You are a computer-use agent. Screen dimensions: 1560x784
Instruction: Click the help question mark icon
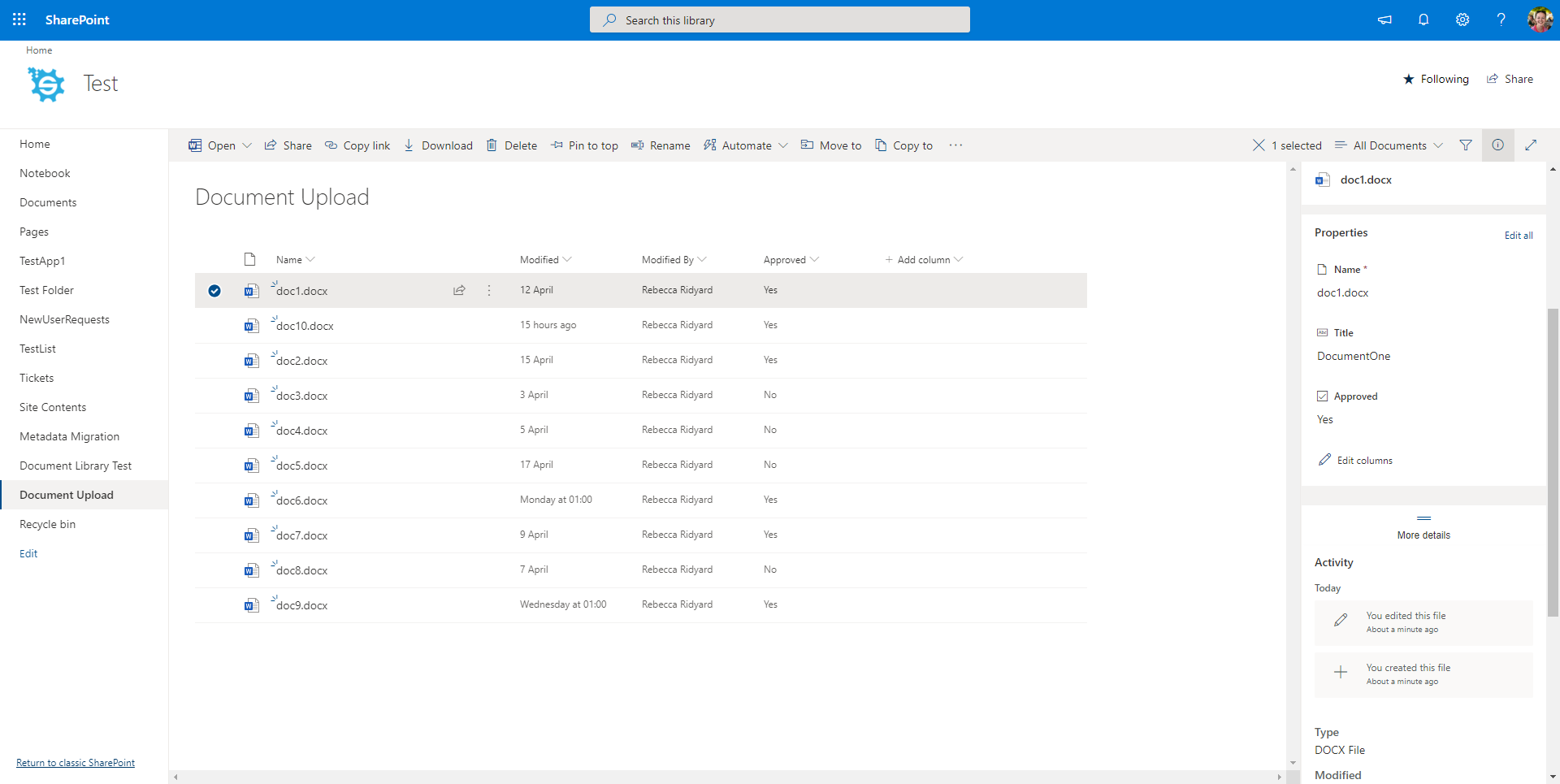tap(1501, 19)
